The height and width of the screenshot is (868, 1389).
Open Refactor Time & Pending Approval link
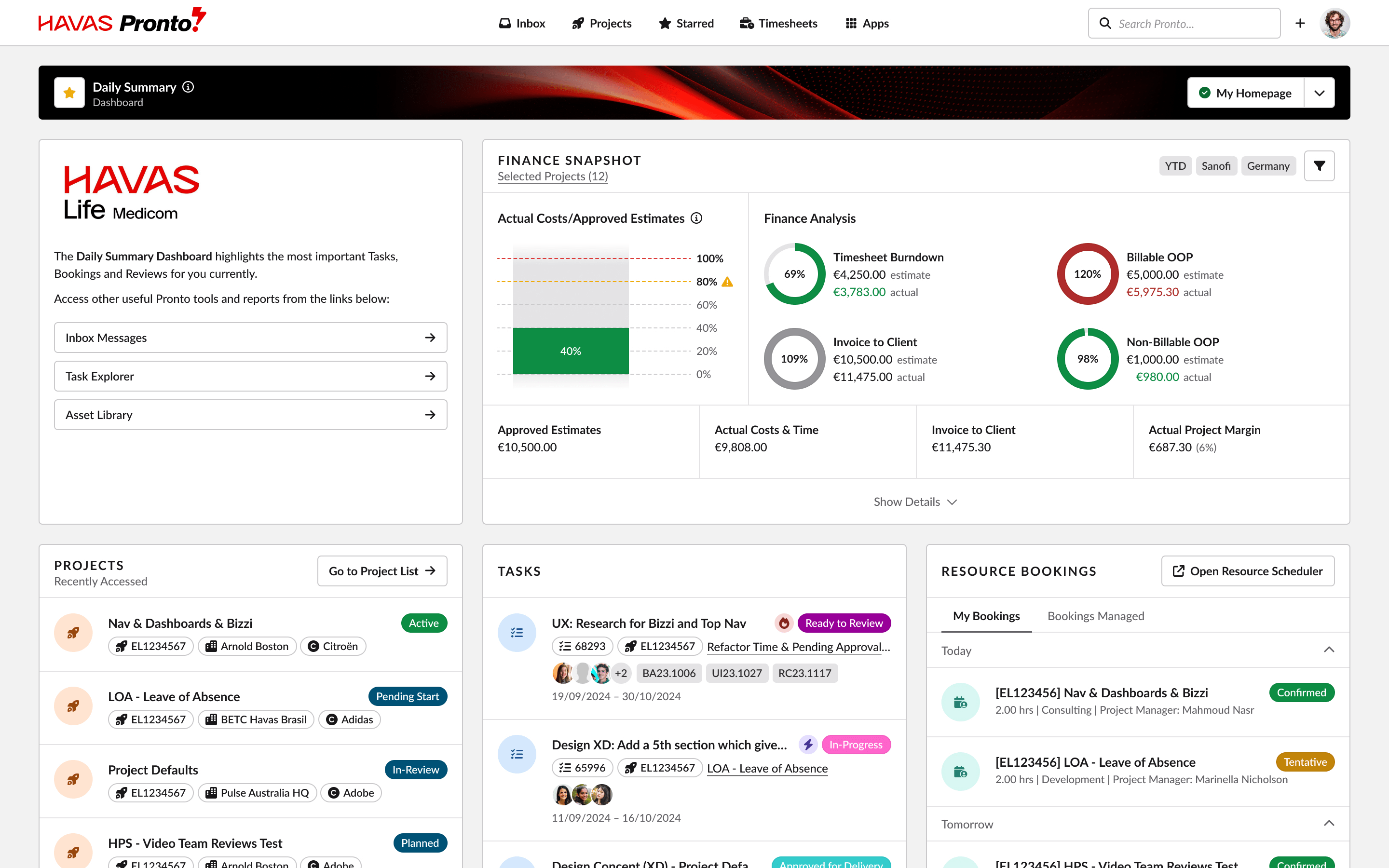(798, 646)
